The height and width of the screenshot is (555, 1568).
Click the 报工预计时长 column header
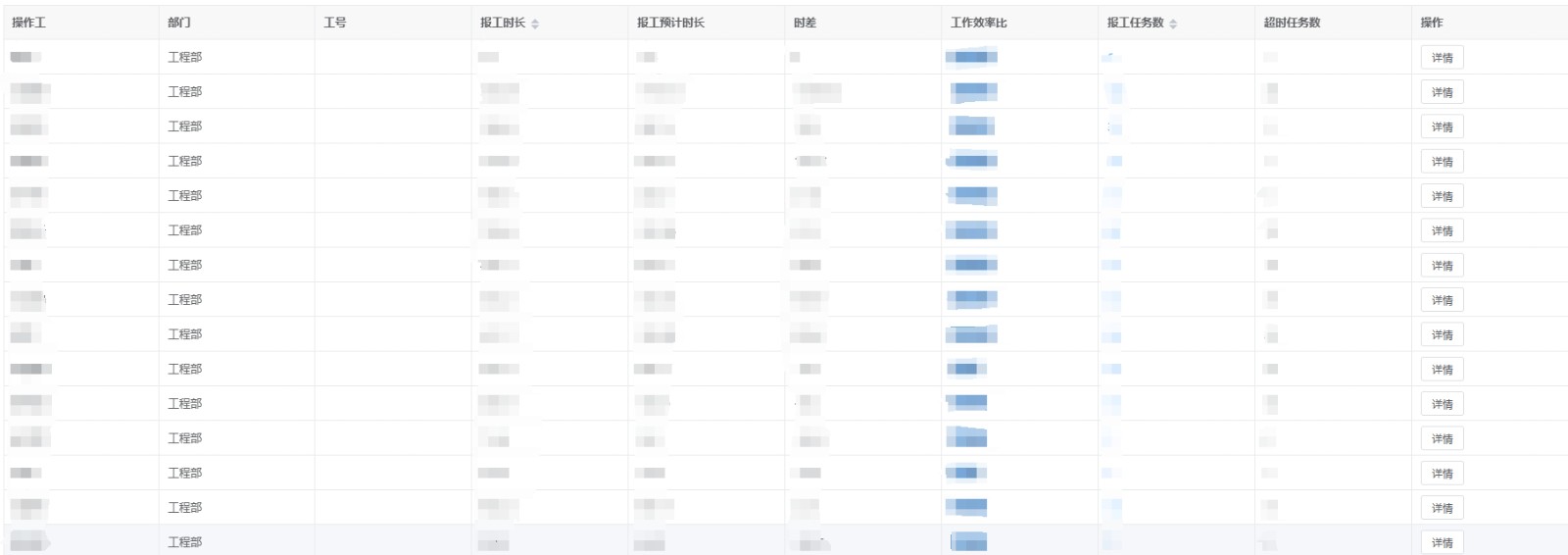click(670, 23)
